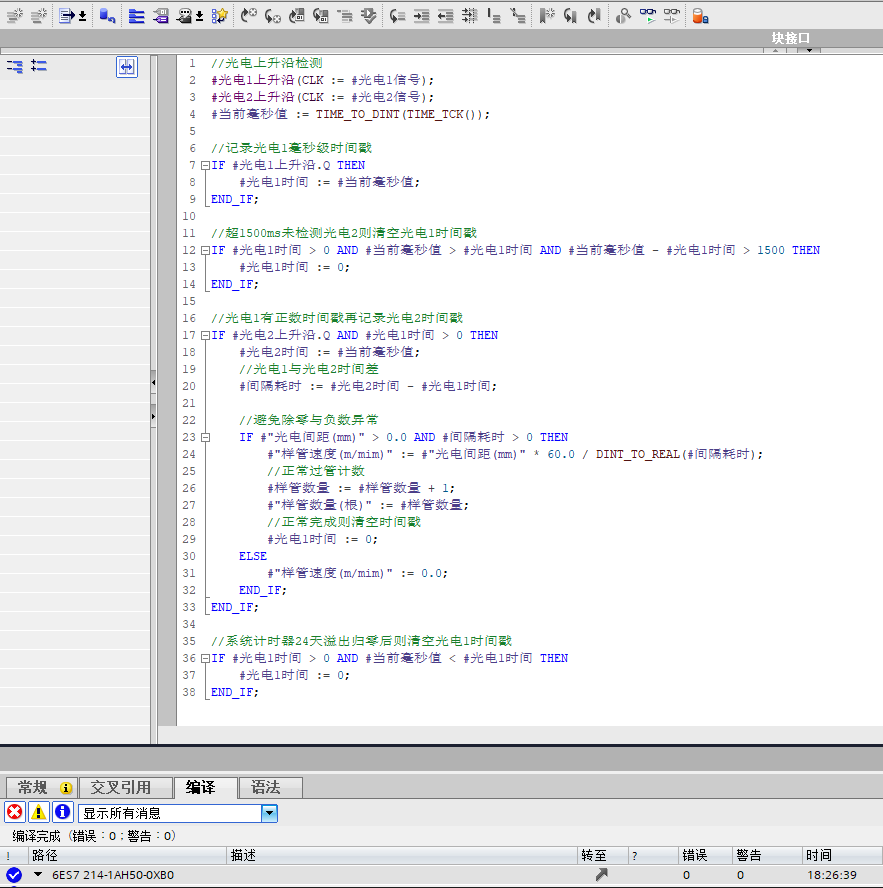This screenshot has height=888, width=883.
Task: Collapse block interface with up arrow handle
Action: click(x=775, y=50)
